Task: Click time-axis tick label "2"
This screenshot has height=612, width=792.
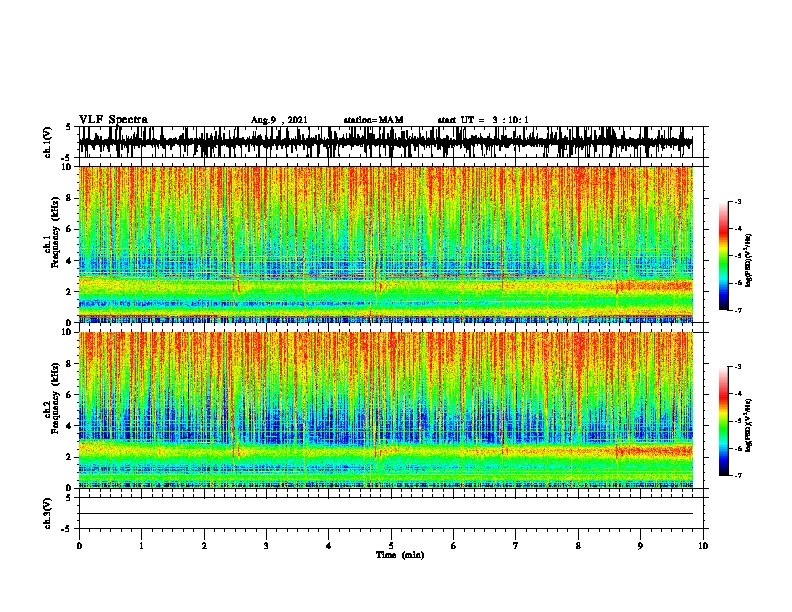Action: click(x=204, y=546)
